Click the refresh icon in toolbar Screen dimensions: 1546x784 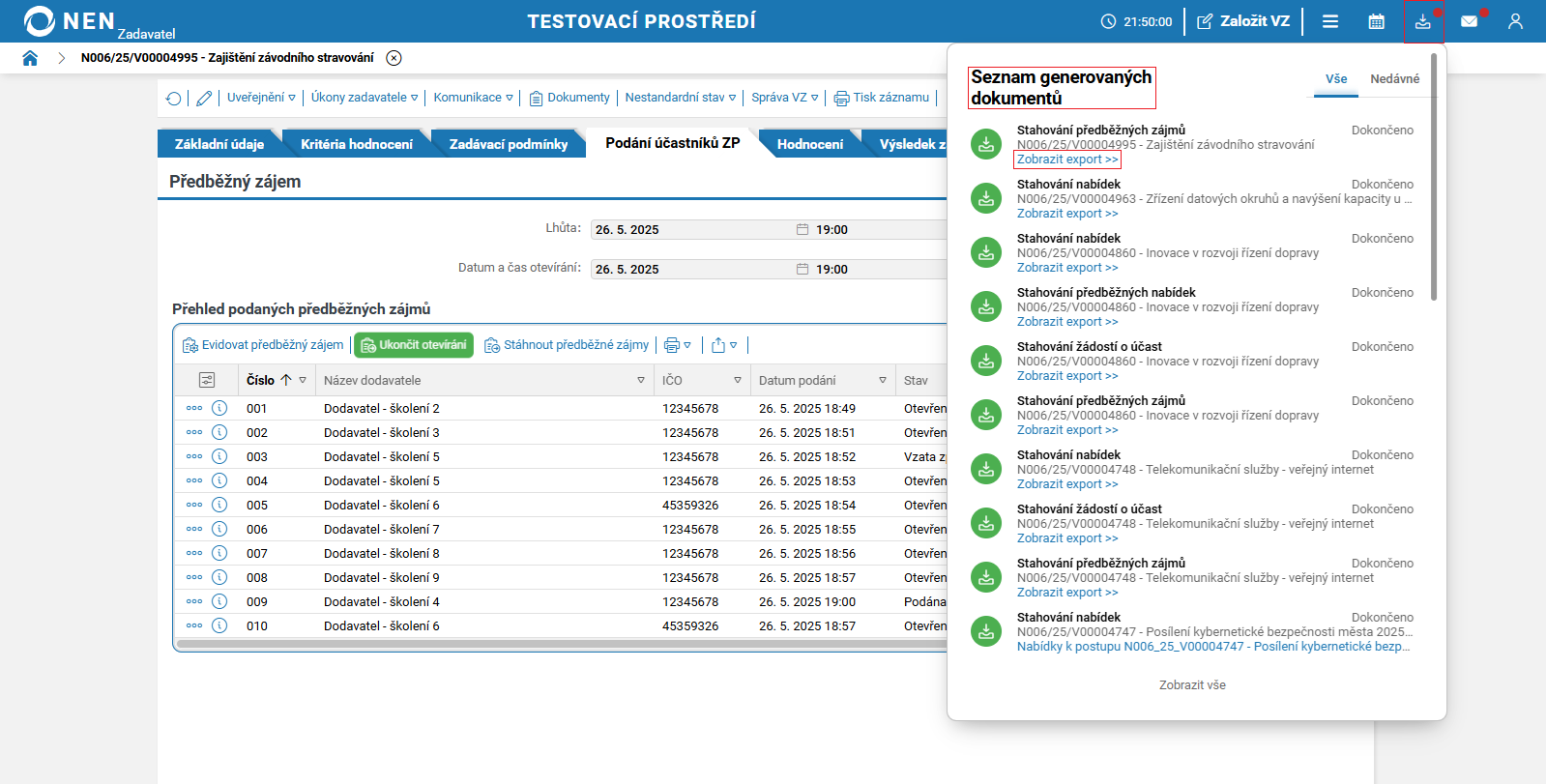pyautogui.click(x=174, y=98)
